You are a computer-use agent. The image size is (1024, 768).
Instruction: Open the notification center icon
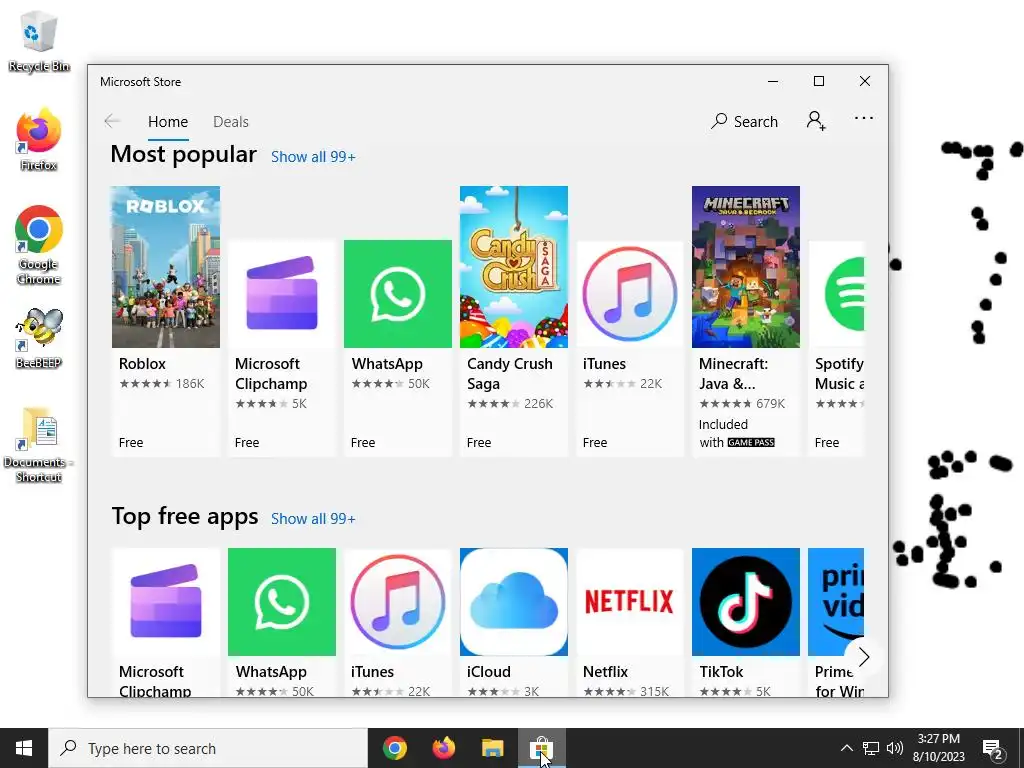[993, 748]
